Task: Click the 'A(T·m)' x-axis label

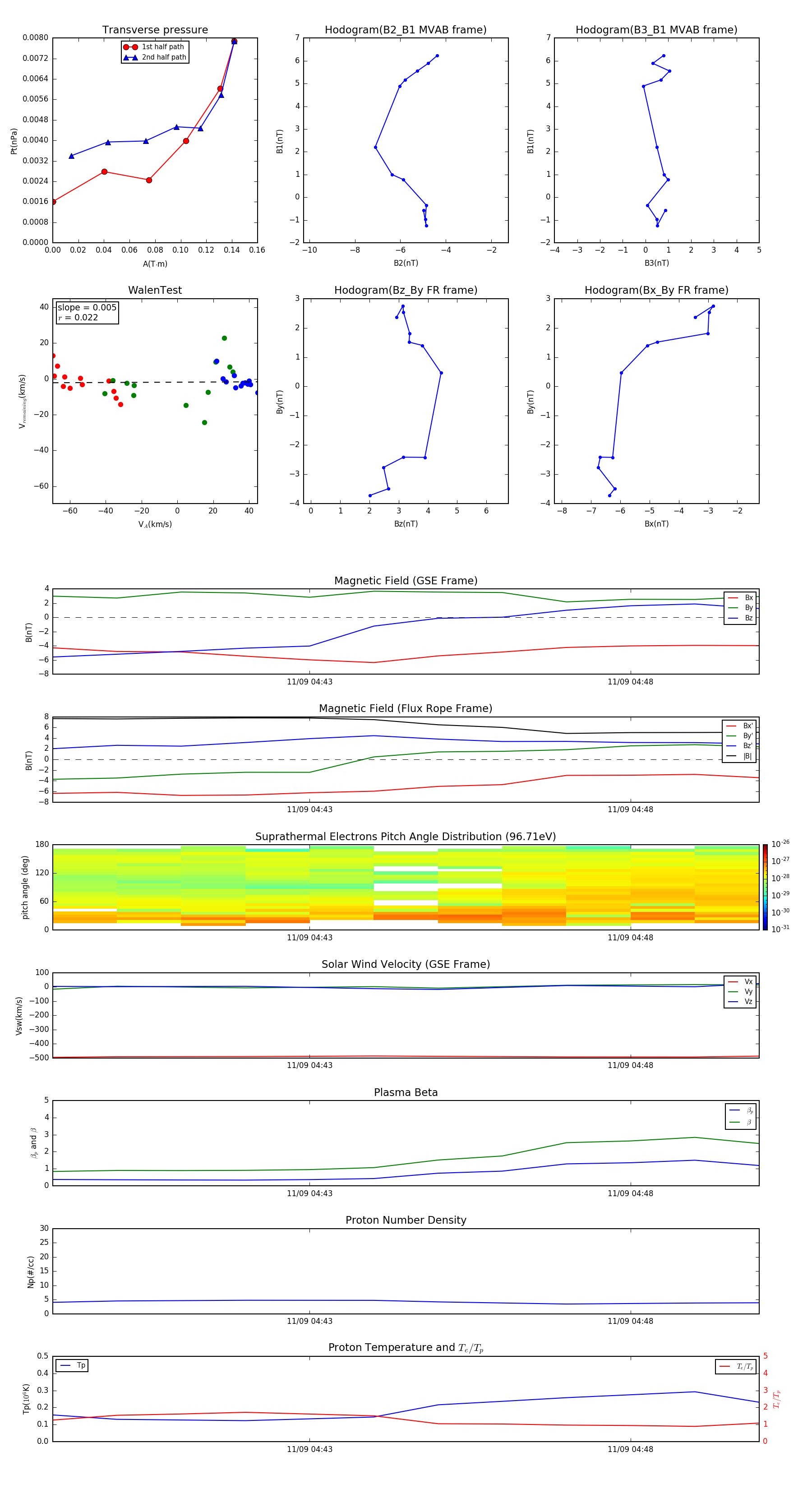Action: point(155,264)
